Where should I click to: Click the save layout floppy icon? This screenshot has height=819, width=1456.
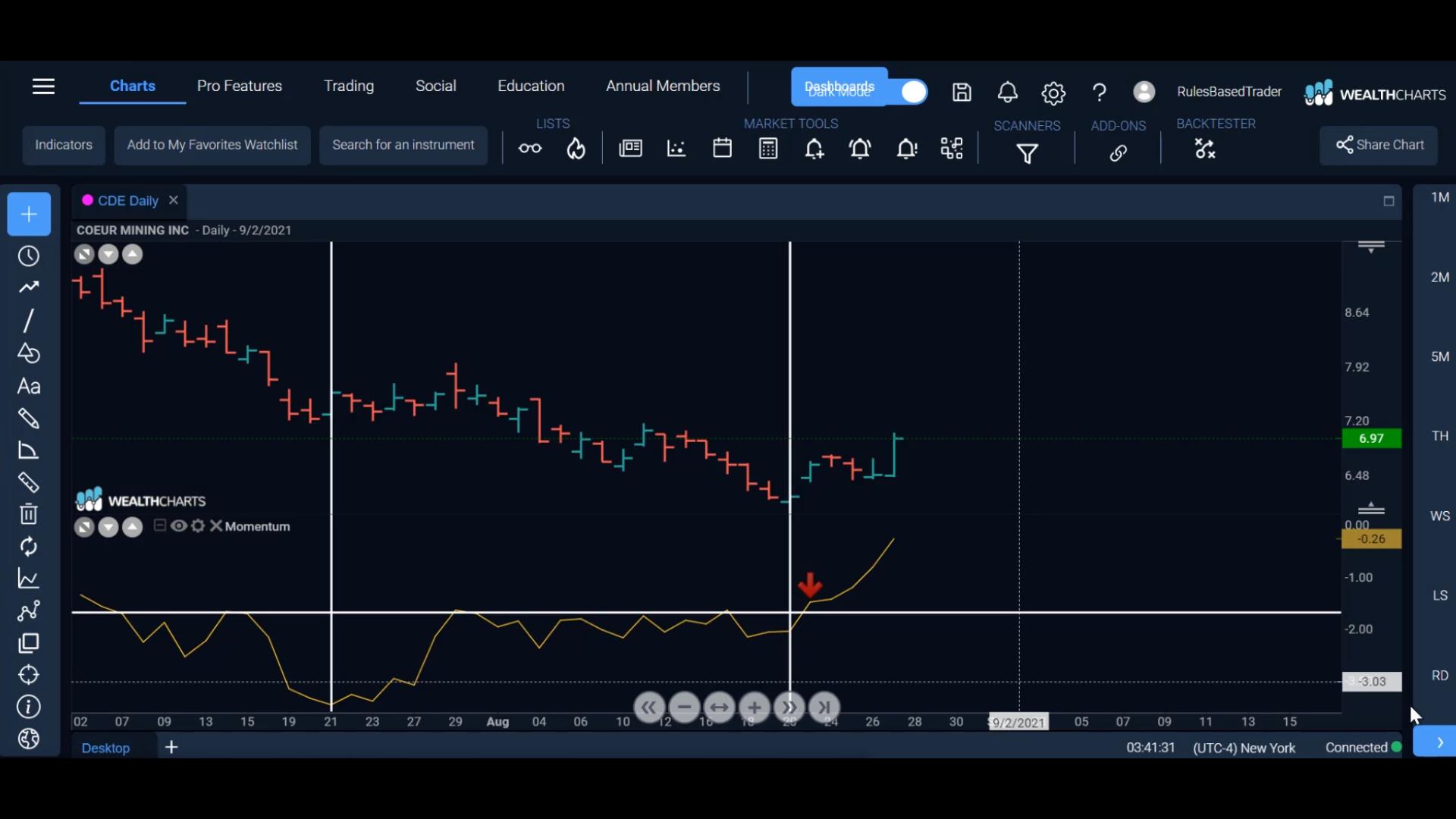[962, 93]
